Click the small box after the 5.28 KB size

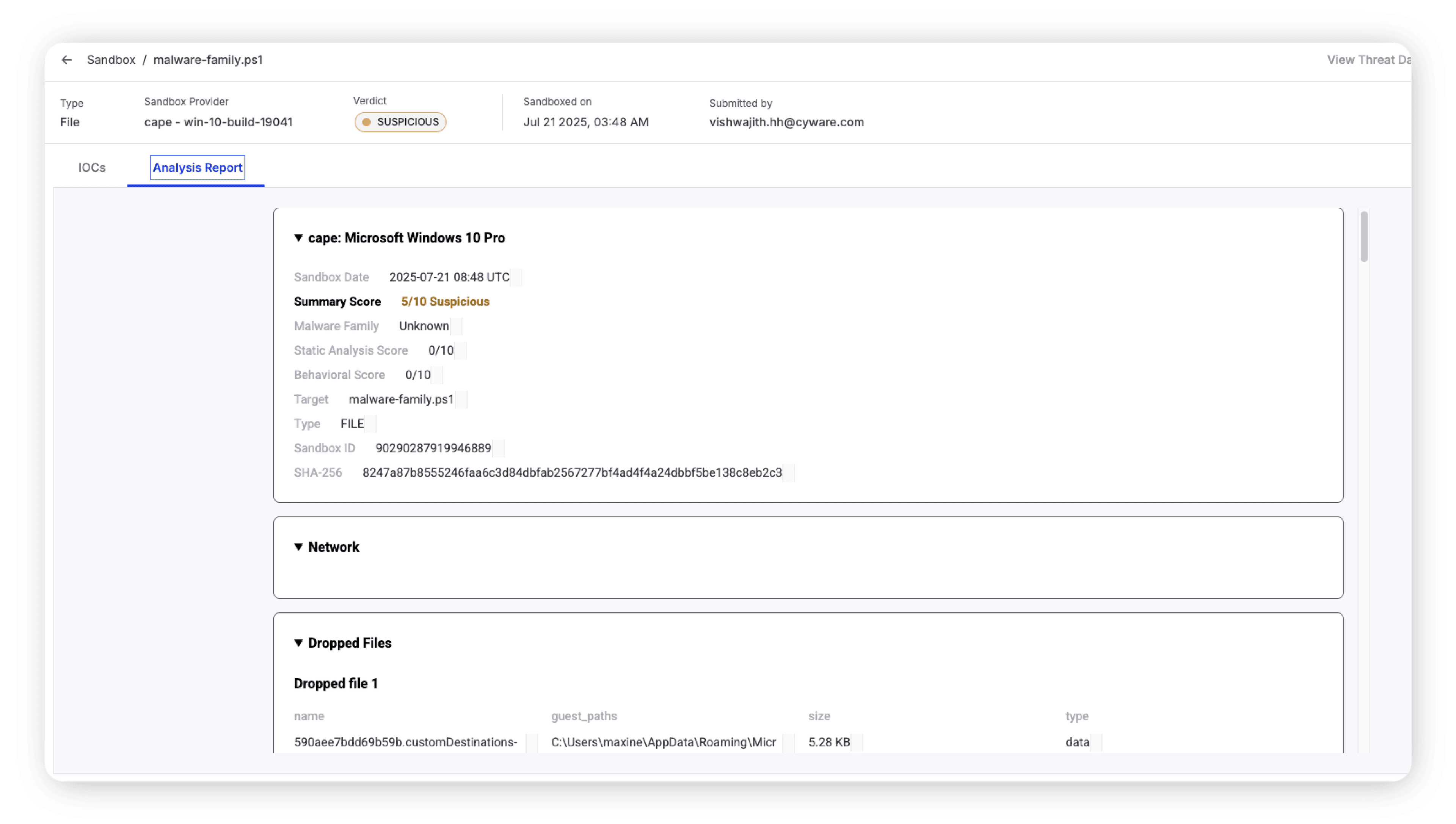click(857, 742)
